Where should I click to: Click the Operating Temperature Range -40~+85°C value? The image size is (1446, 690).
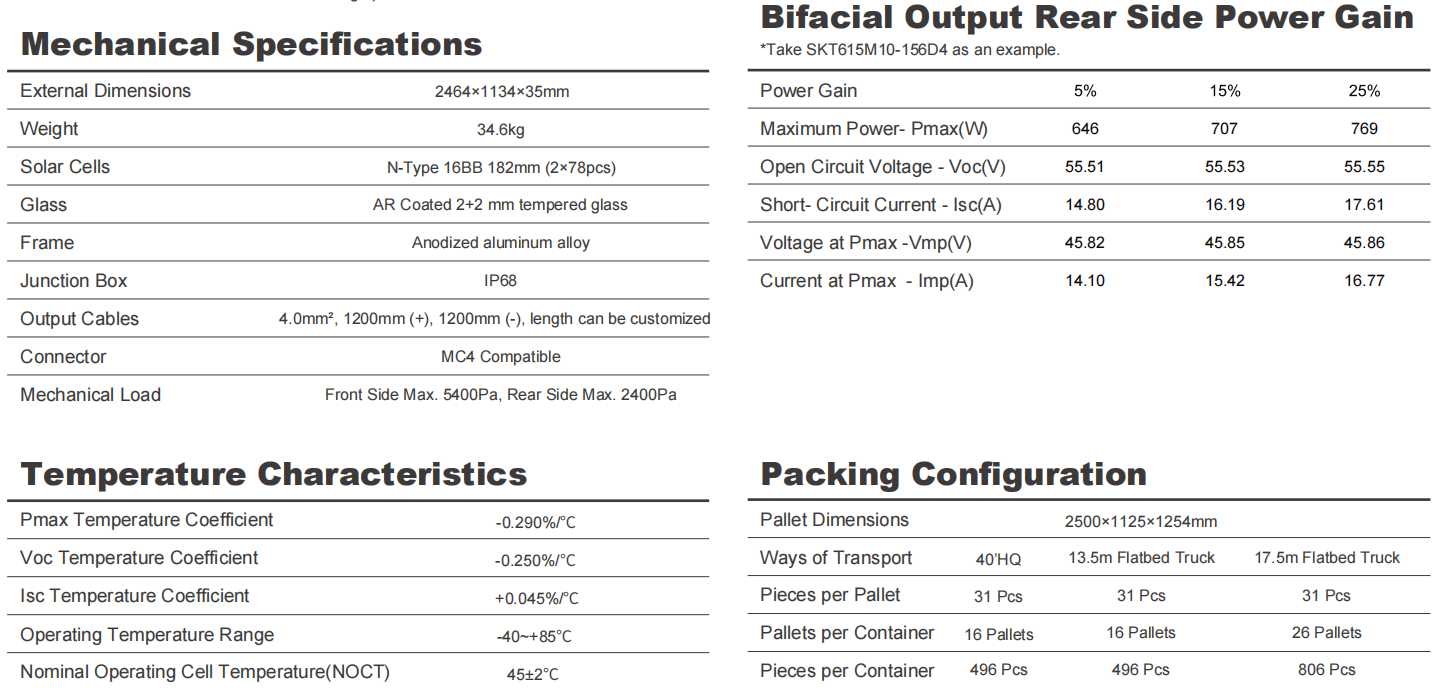click(x=534, y=636)
